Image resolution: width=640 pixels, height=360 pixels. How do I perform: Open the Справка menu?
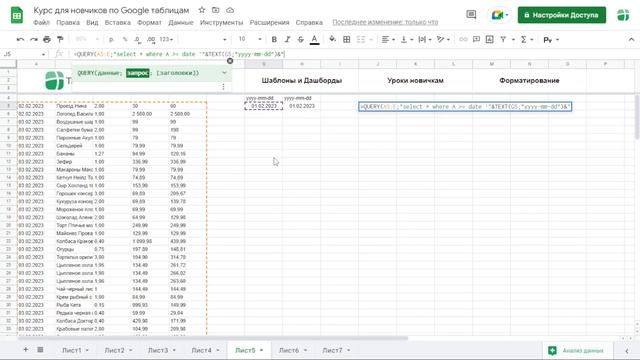click(309, 22)
